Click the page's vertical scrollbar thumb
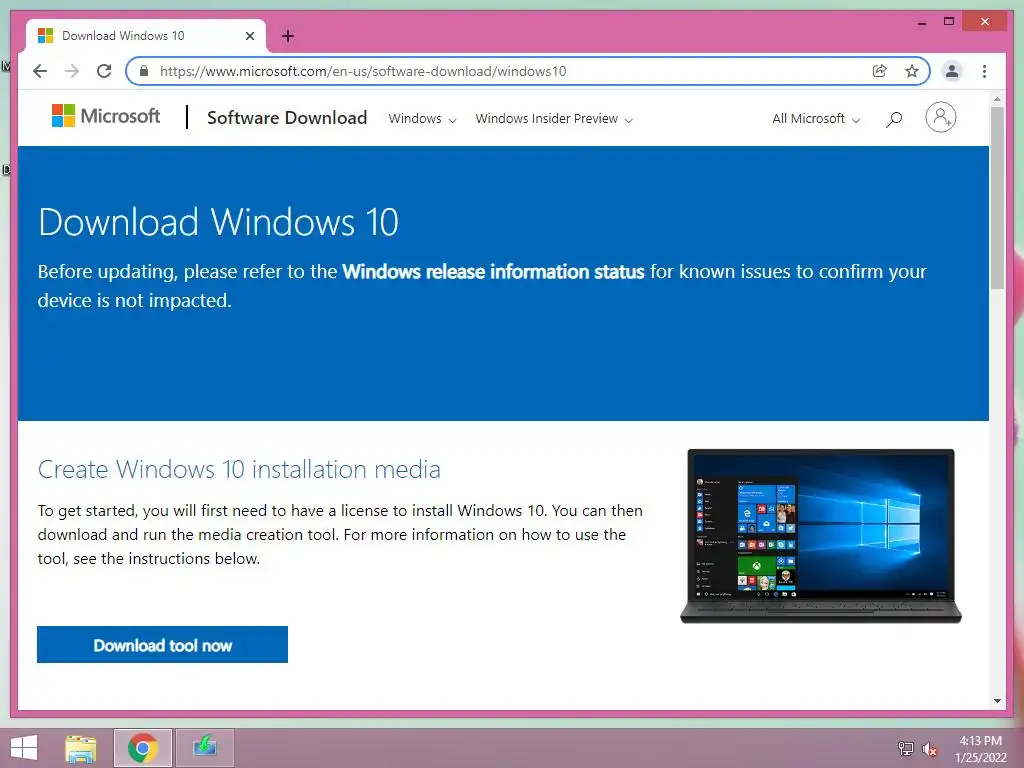Viewport: 1024px width, 768px height. point(997,197)
